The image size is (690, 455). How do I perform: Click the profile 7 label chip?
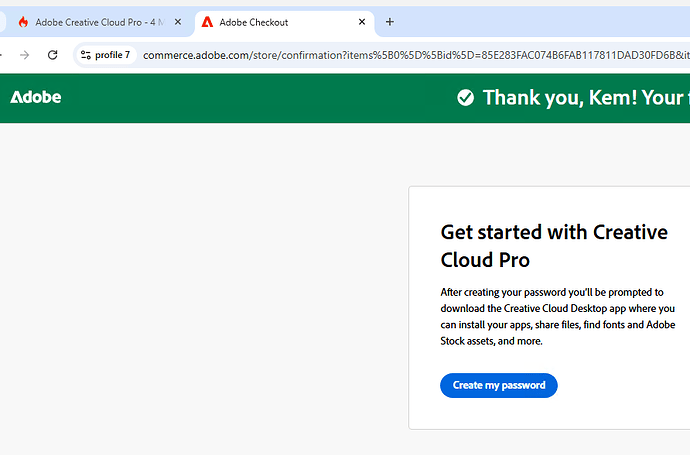(x=112, y=55)
